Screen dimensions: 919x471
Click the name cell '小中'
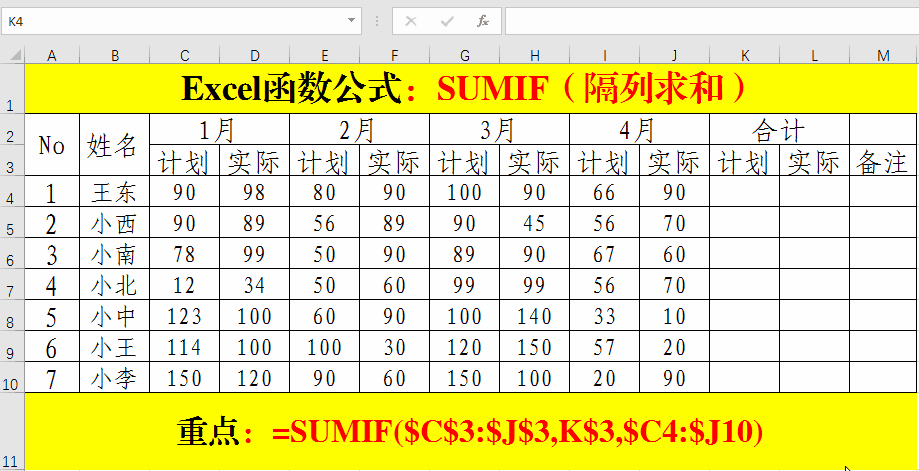[x=115, y=315]
